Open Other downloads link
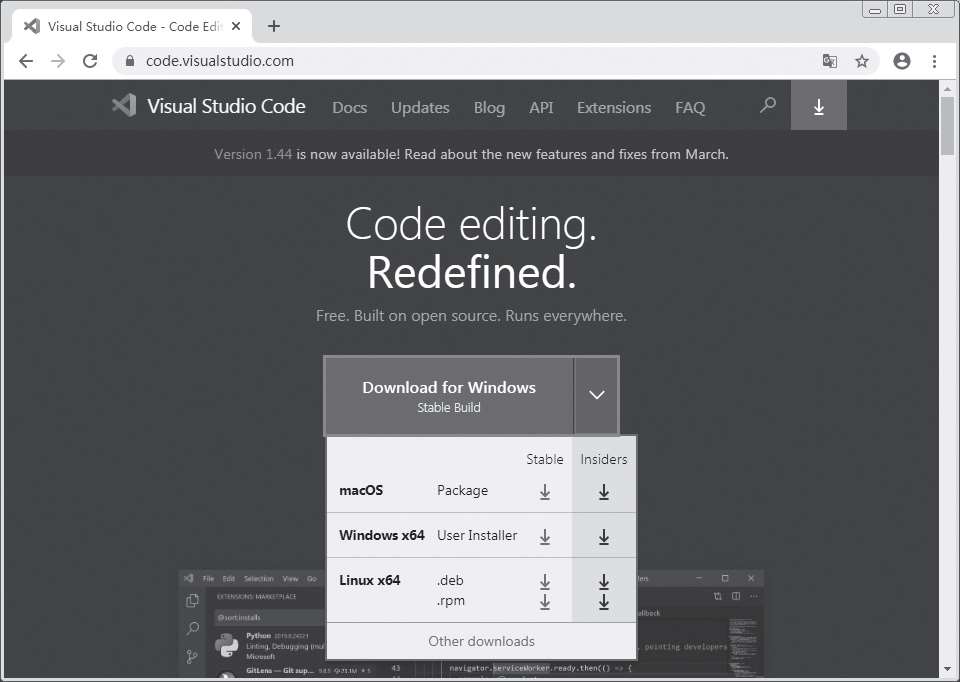960x682 pixels. [481, 641]
